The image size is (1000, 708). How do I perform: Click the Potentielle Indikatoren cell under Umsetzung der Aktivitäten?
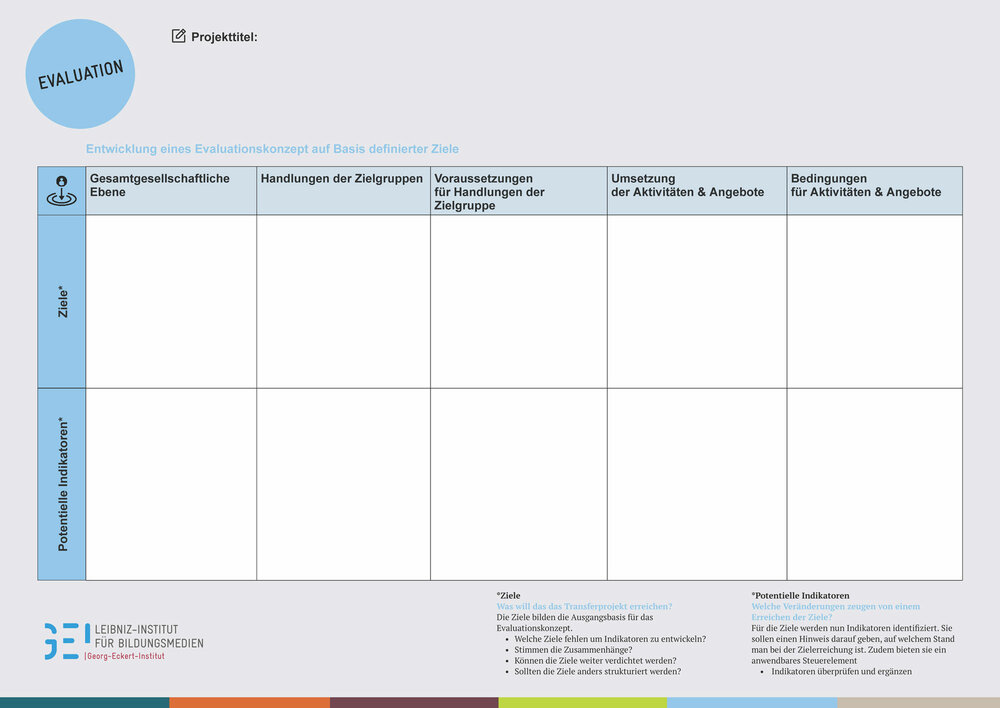[696, 484]
